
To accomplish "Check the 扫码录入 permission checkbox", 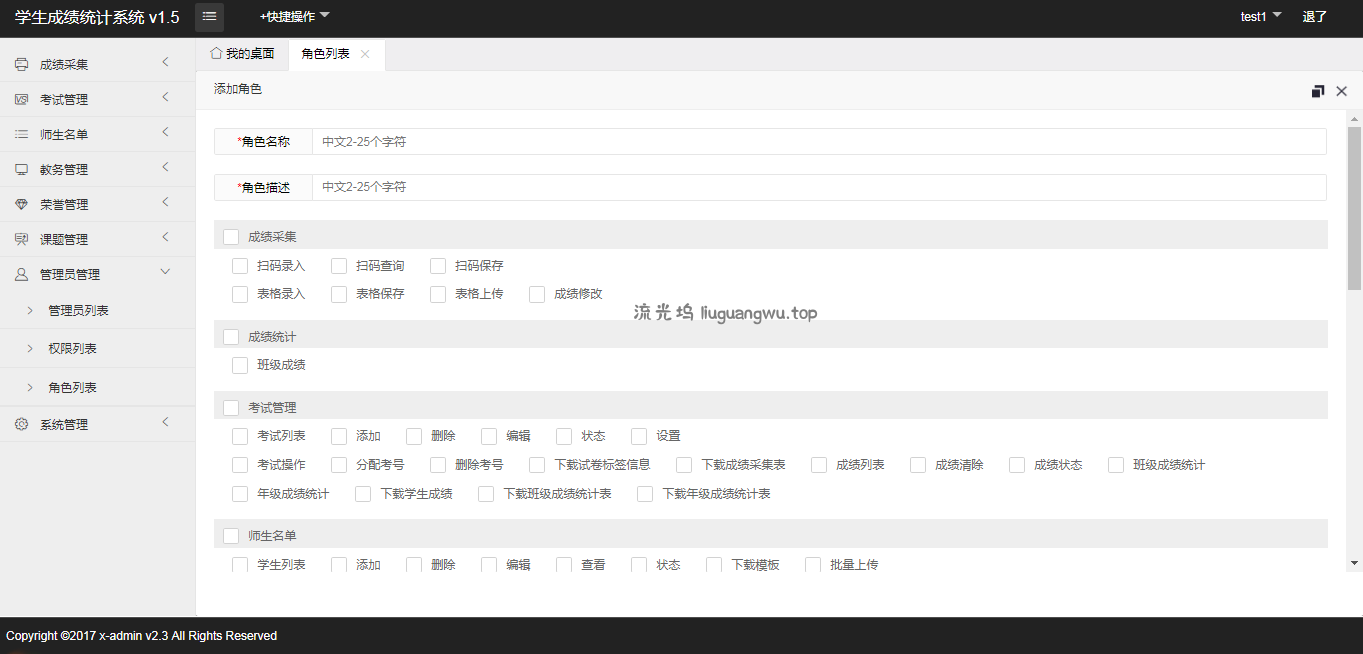I will click(x=240, y=266).
